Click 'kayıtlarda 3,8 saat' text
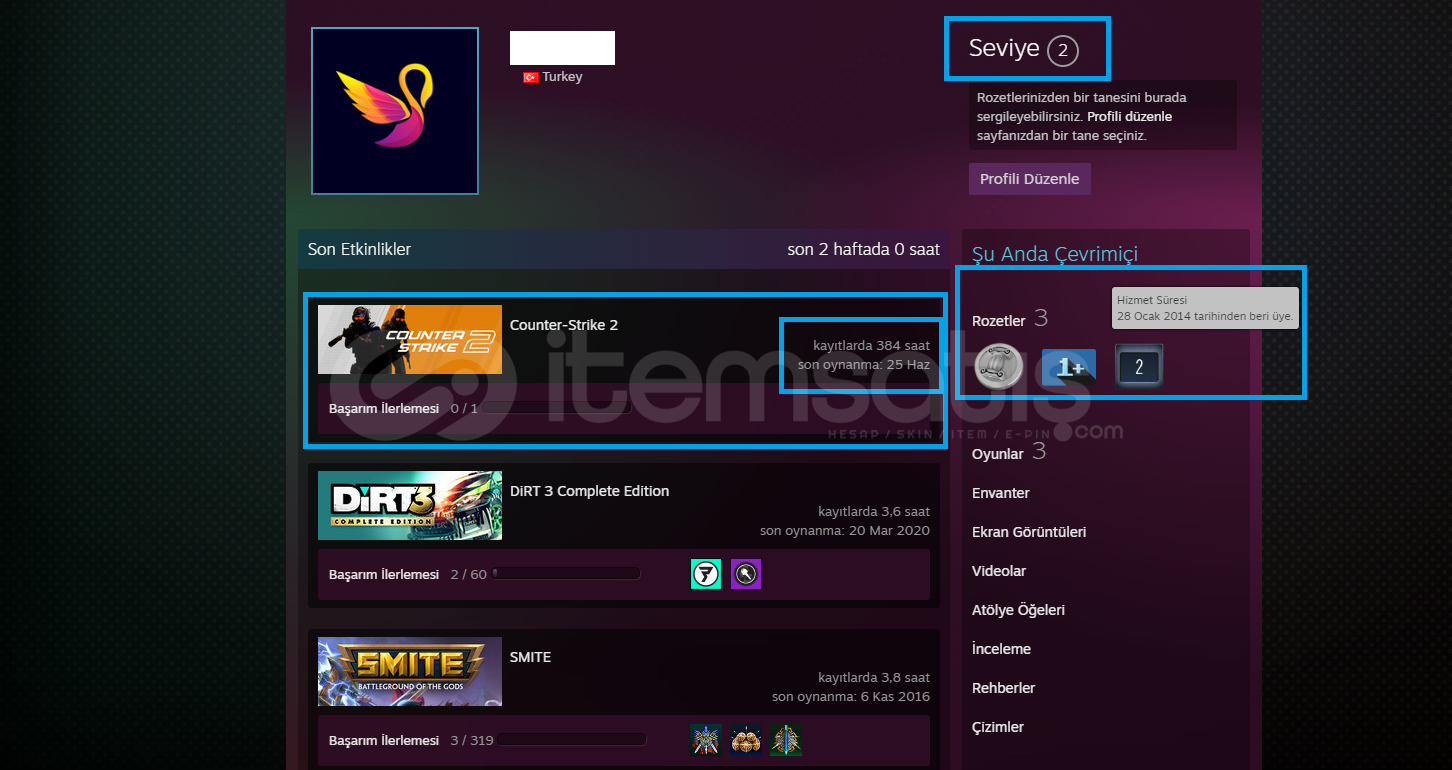 (874, 677)
